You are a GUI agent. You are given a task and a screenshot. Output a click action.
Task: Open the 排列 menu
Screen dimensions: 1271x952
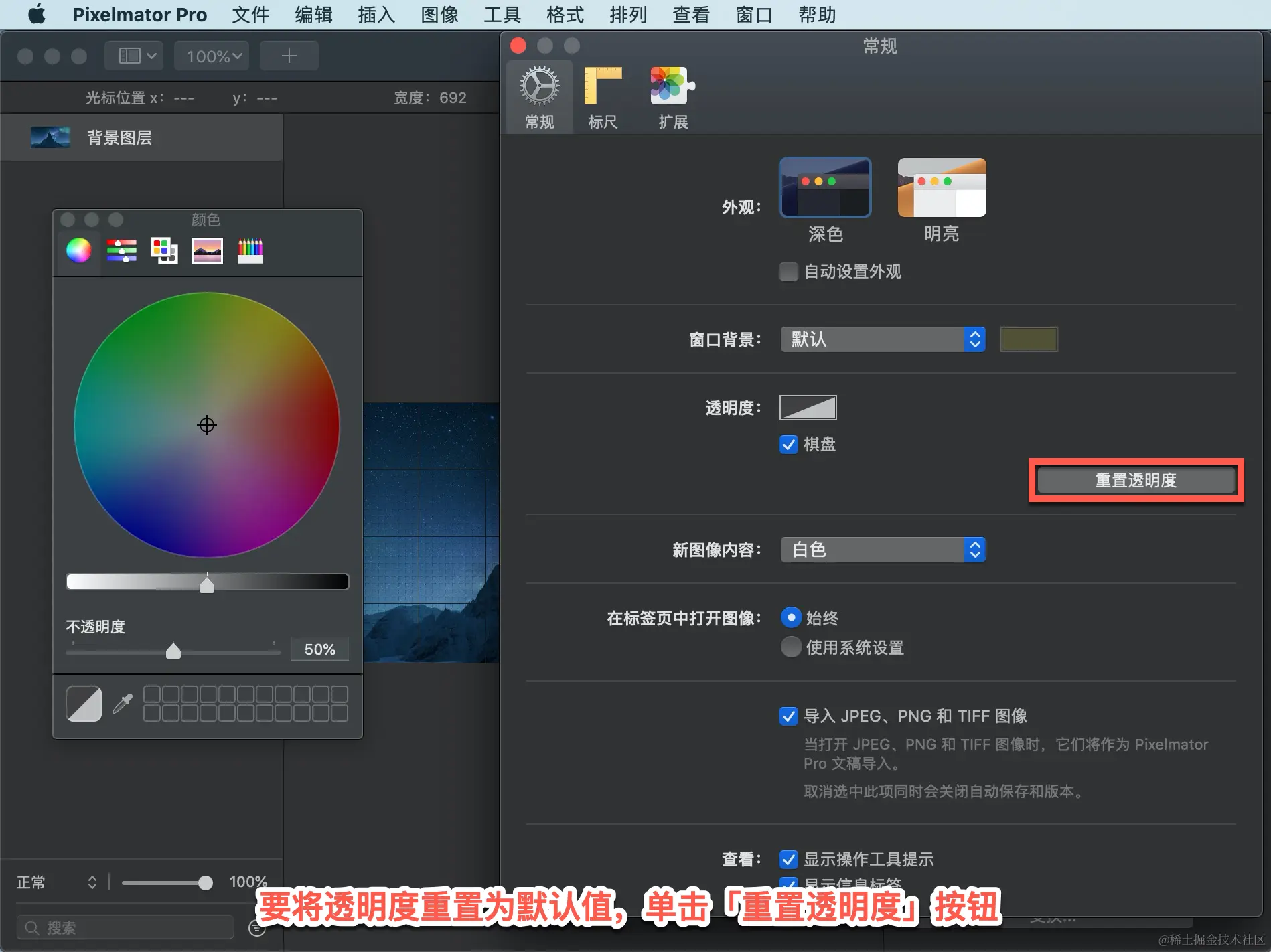tap(628, 15)
